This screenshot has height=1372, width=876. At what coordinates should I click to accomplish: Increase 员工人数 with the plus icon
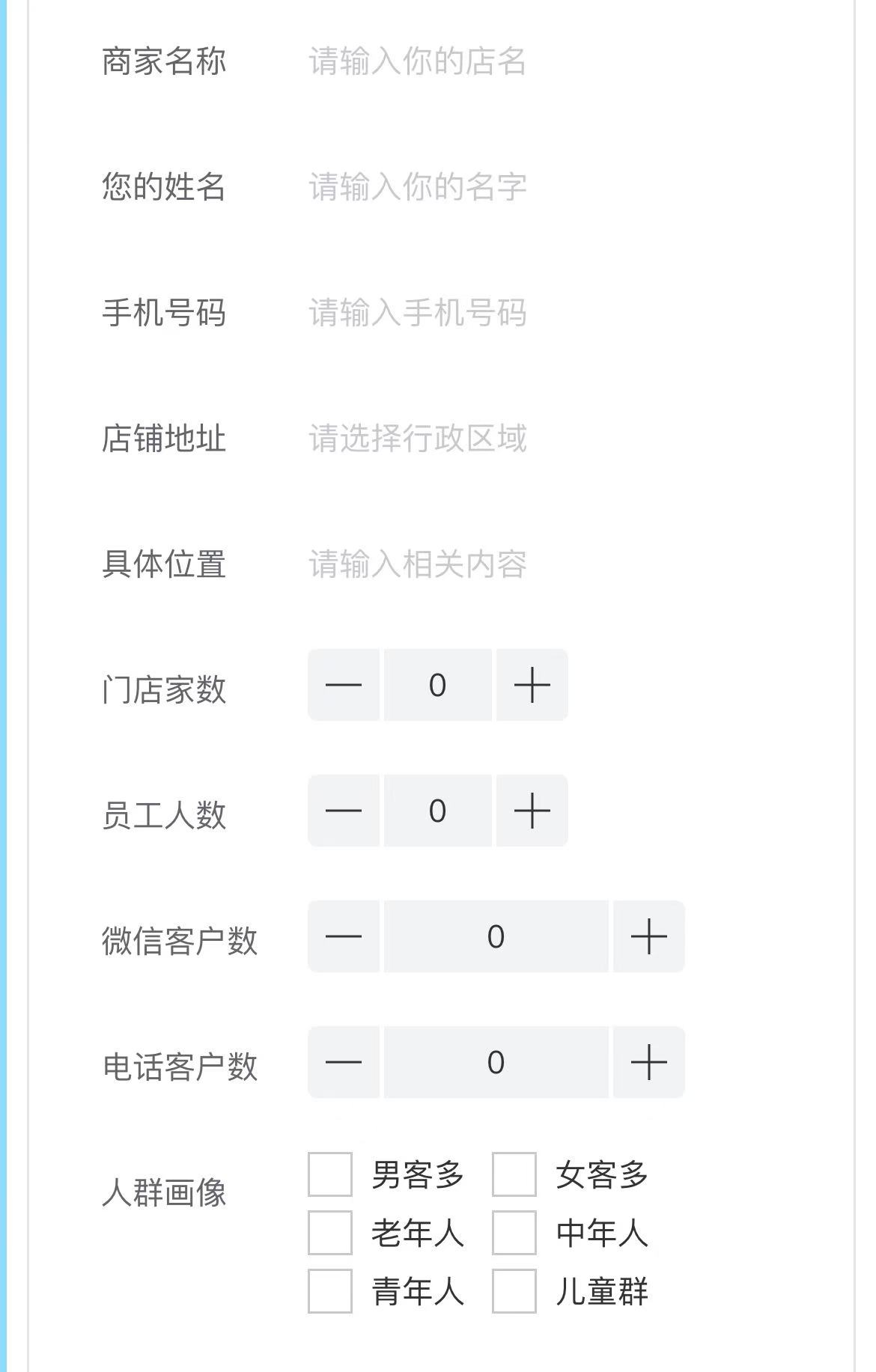coord(532,811)
